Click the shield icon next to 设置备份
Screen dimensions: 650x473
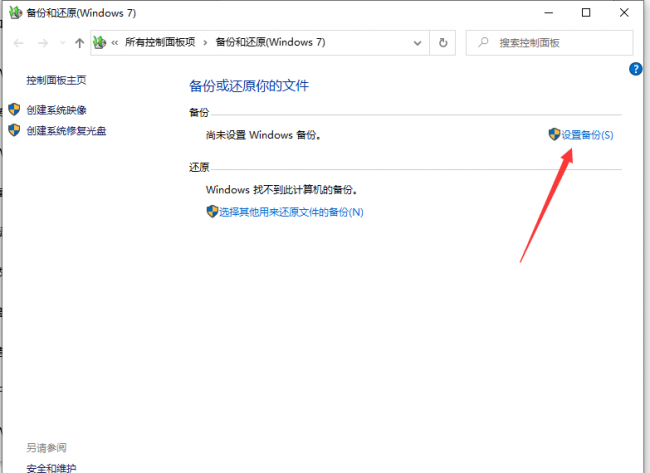554,134
